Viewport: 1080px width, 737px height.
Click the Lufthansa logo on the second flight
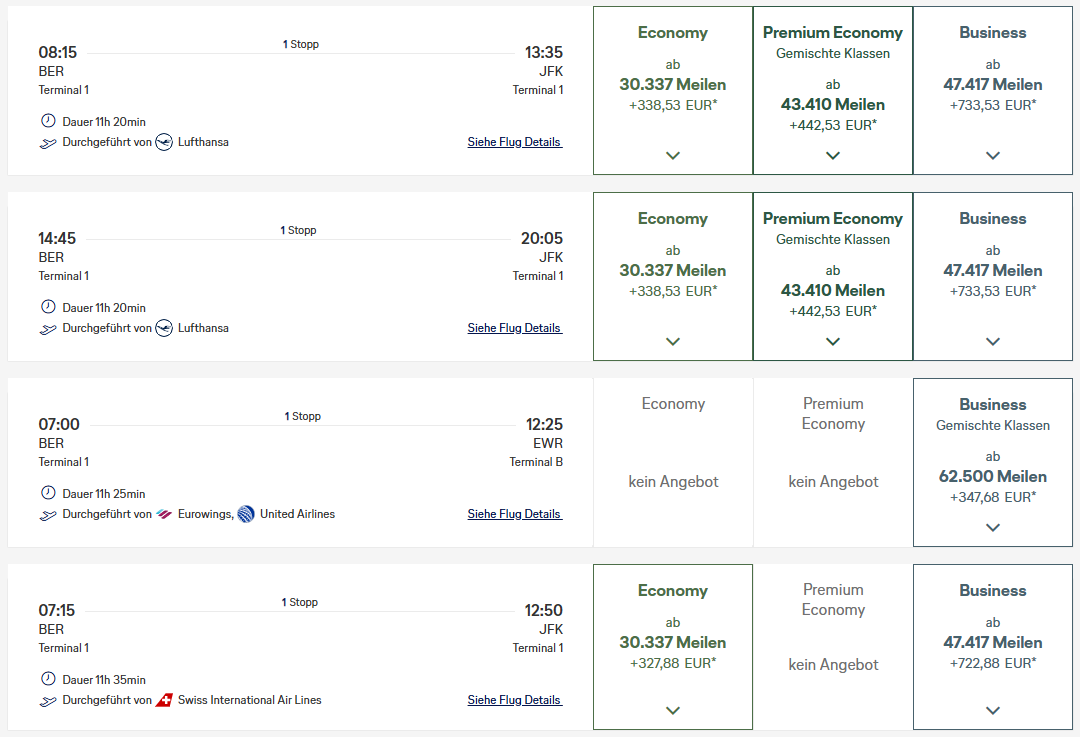tap(165, 327)
